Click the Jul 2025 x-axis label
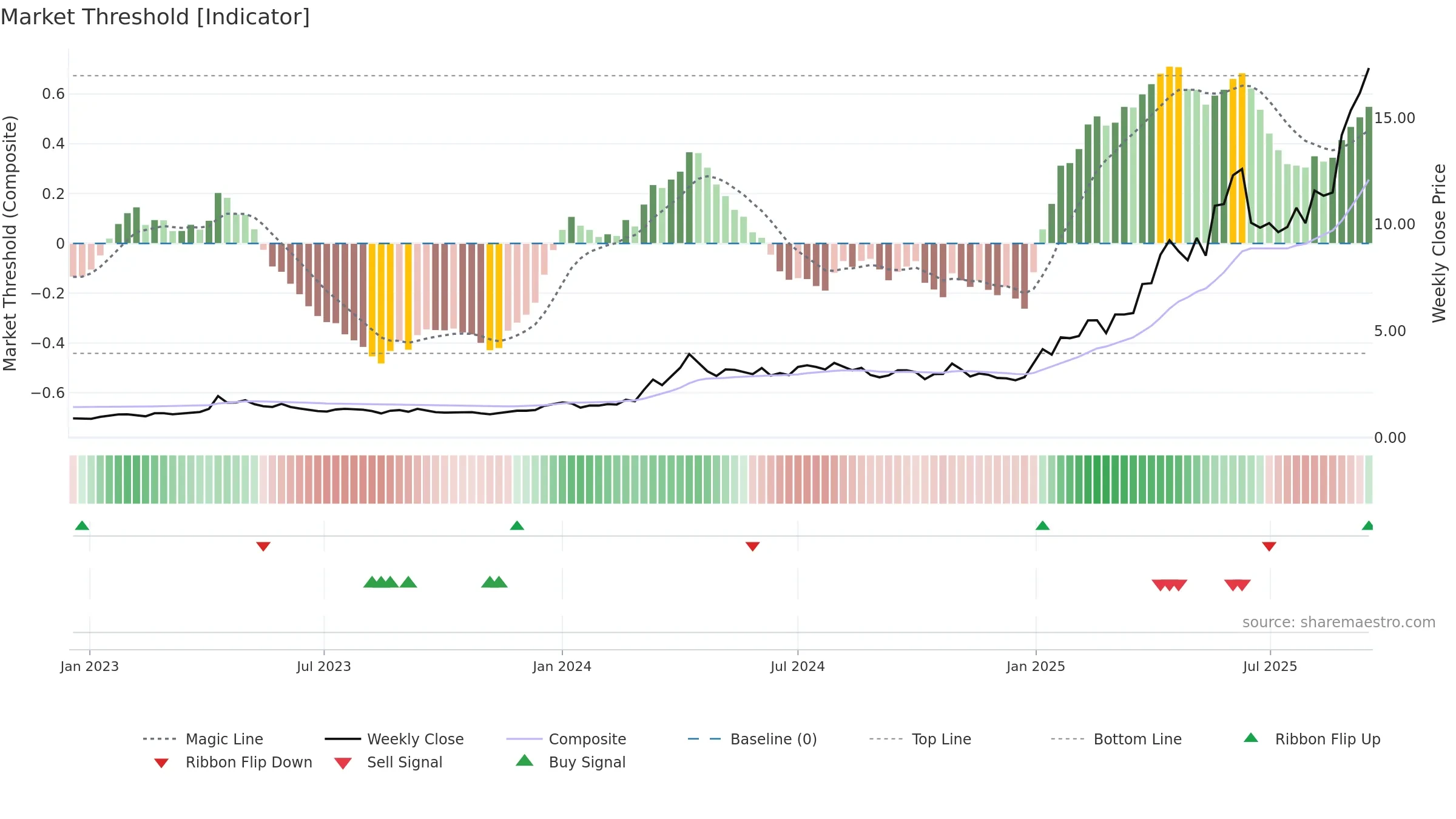 coord(1270,666)
